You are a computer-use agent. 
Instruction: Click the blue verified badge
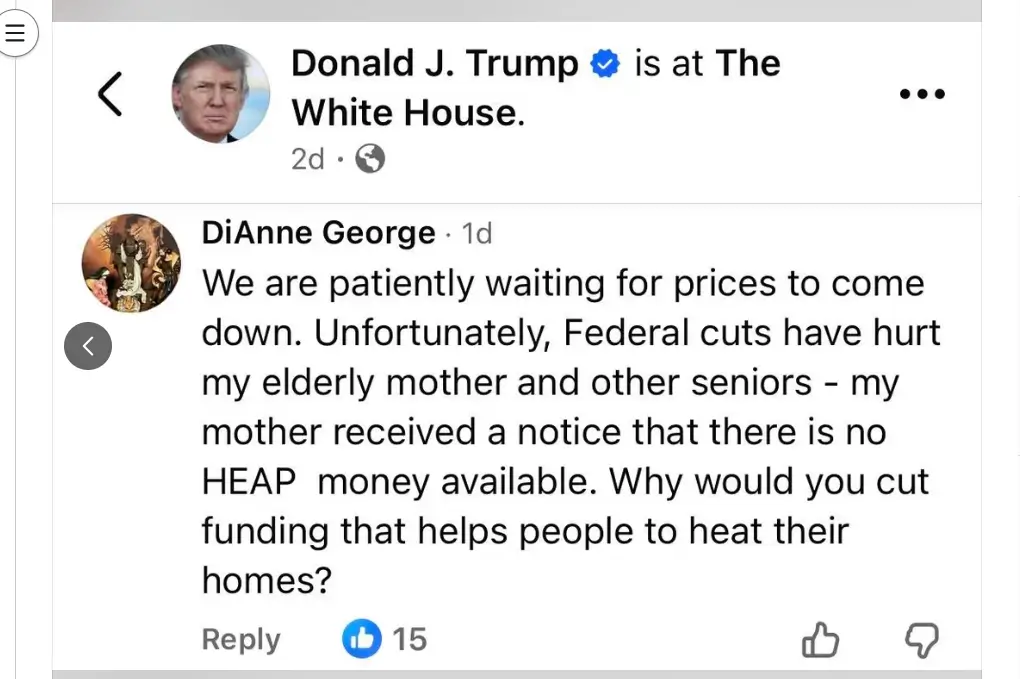(x=605, y=65)
